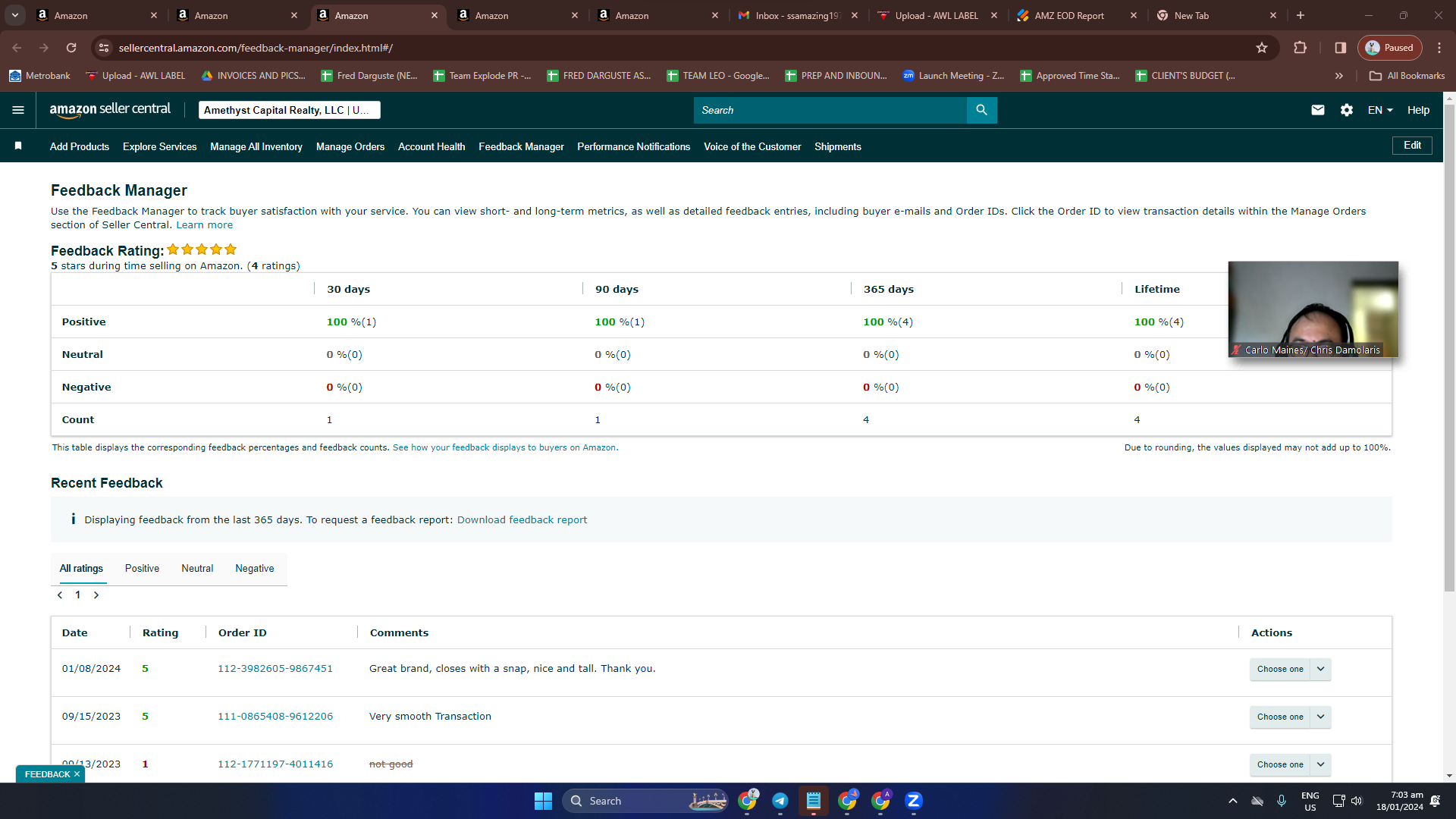The width and height of the screenshot is (1456, 819).
Task: Click the Help link in header
Action: (1418, 110)
